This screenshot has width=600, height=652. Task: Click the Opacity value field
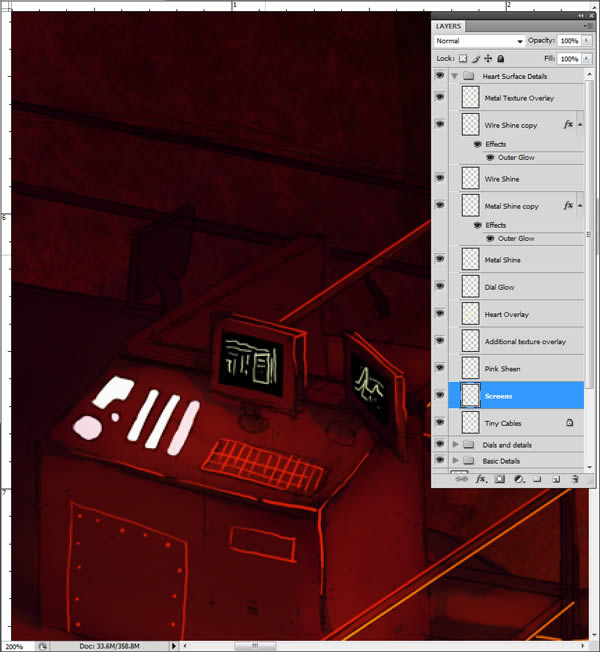(569, 41)
